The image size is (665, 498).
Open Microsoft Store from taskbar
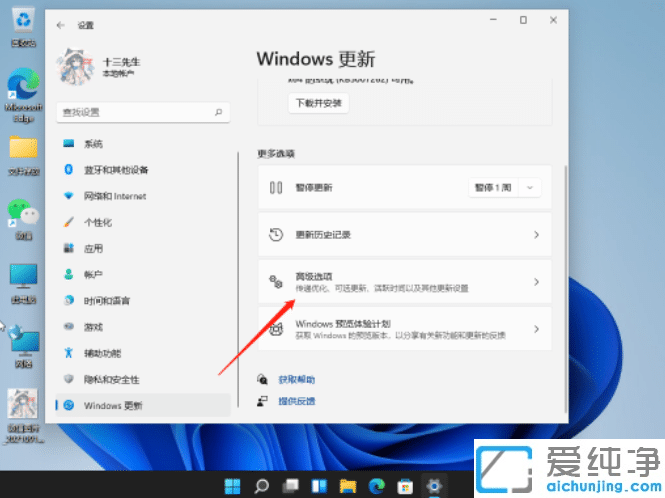click(405, 486)
